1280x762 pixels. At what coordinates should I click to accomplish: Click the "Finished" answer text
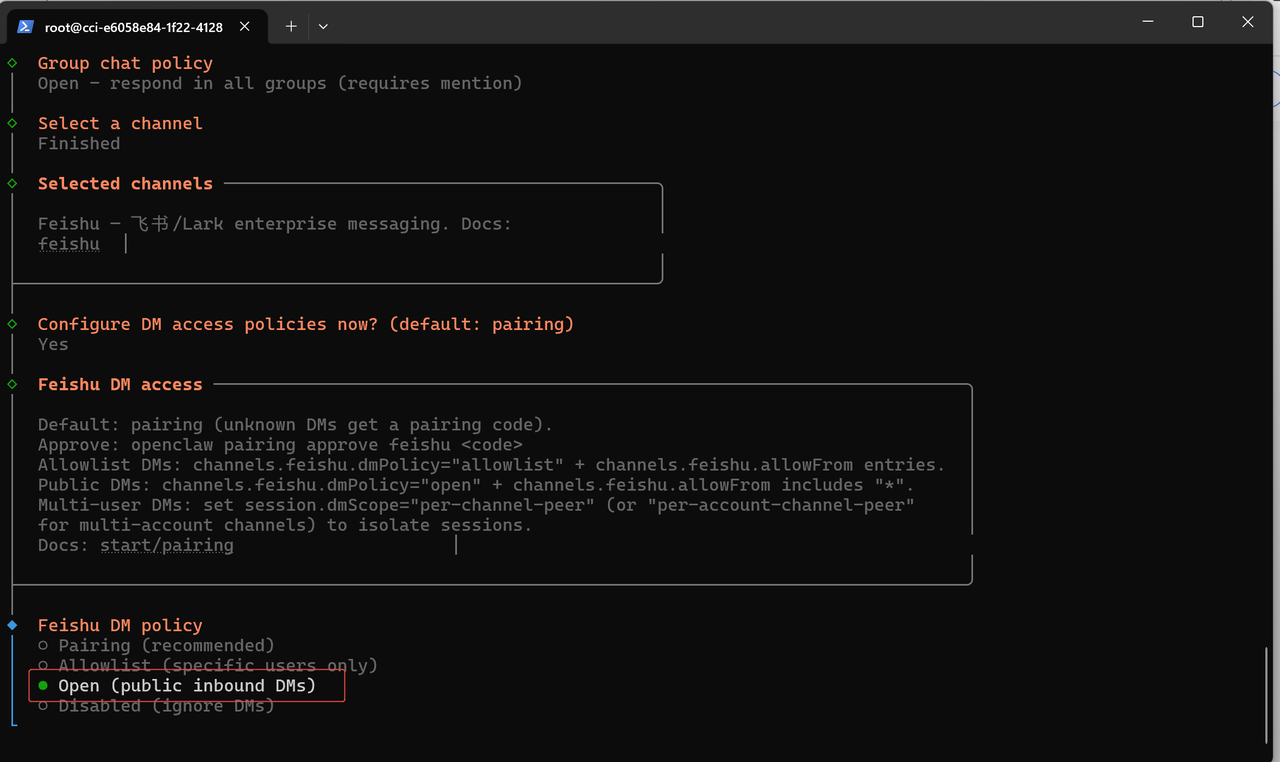(x=79, y=144)
